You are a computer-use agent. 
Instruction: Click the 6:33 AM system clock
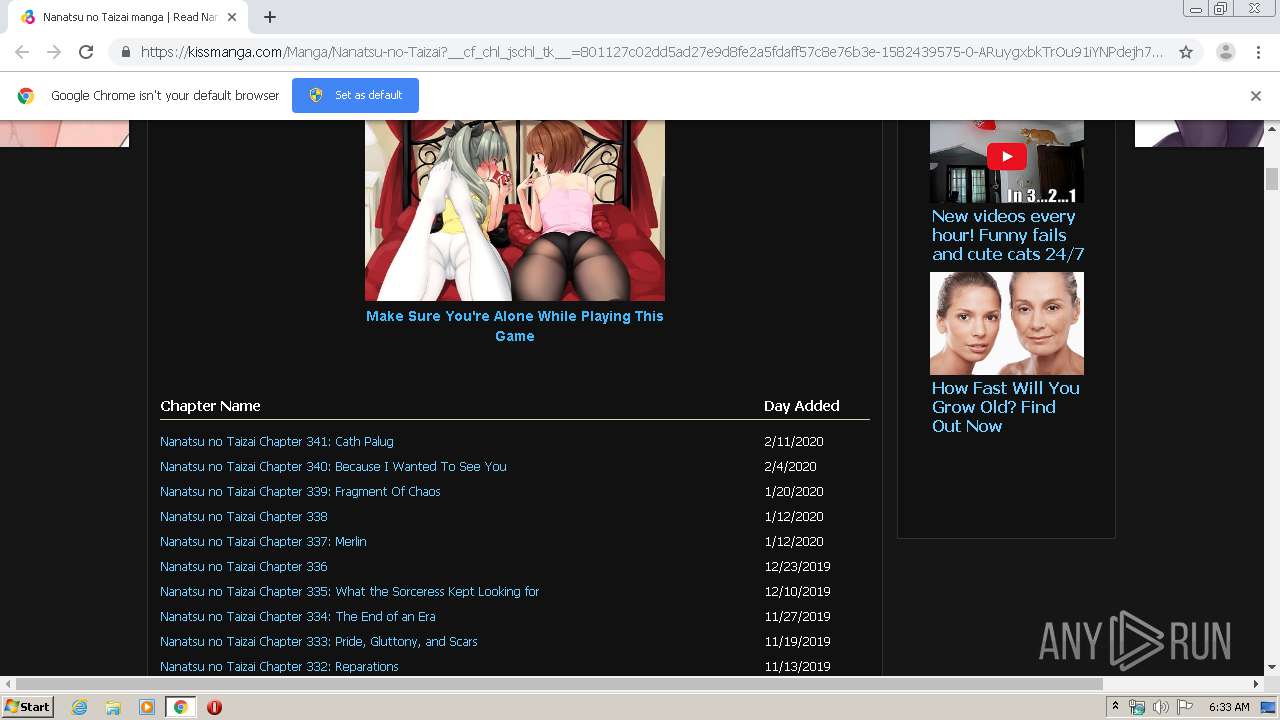pyautogui.click(x=1229, y=707)
